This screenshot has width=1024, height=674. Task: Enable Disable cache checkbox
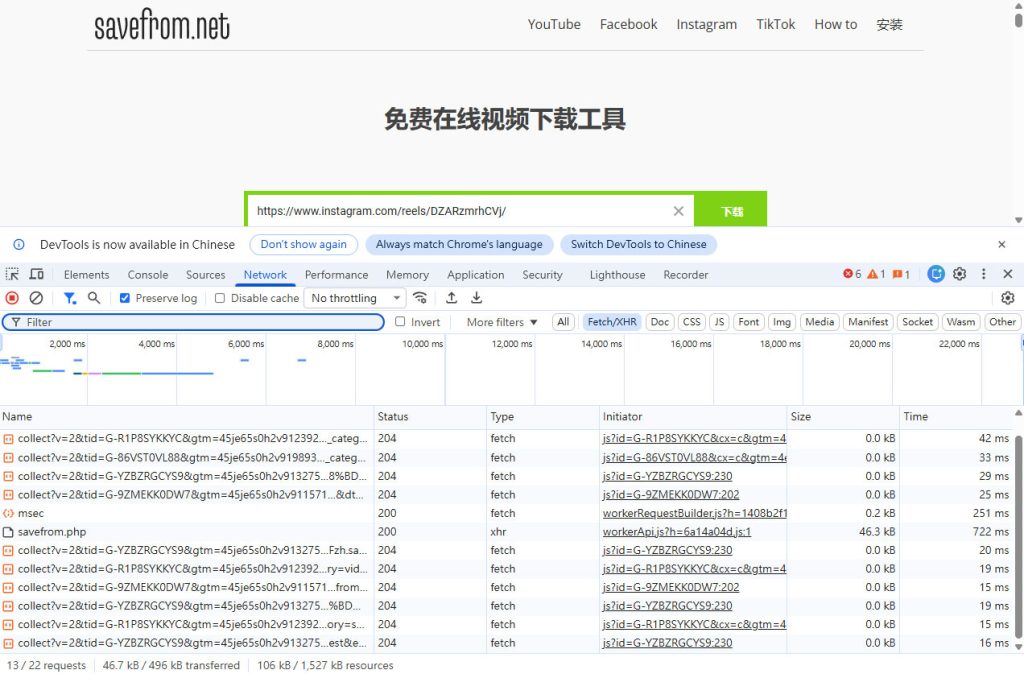pyautogui.click(x=220, y=298)
